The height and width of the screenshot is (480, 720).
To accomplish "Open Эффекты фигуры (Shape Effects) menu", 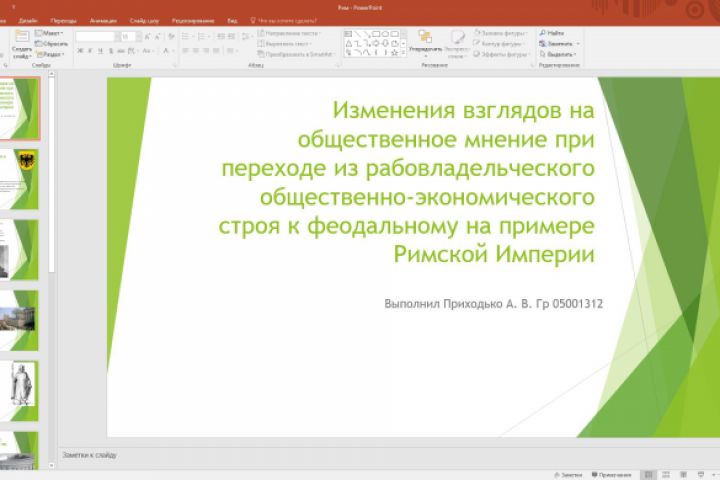I will tap(501, 54).
